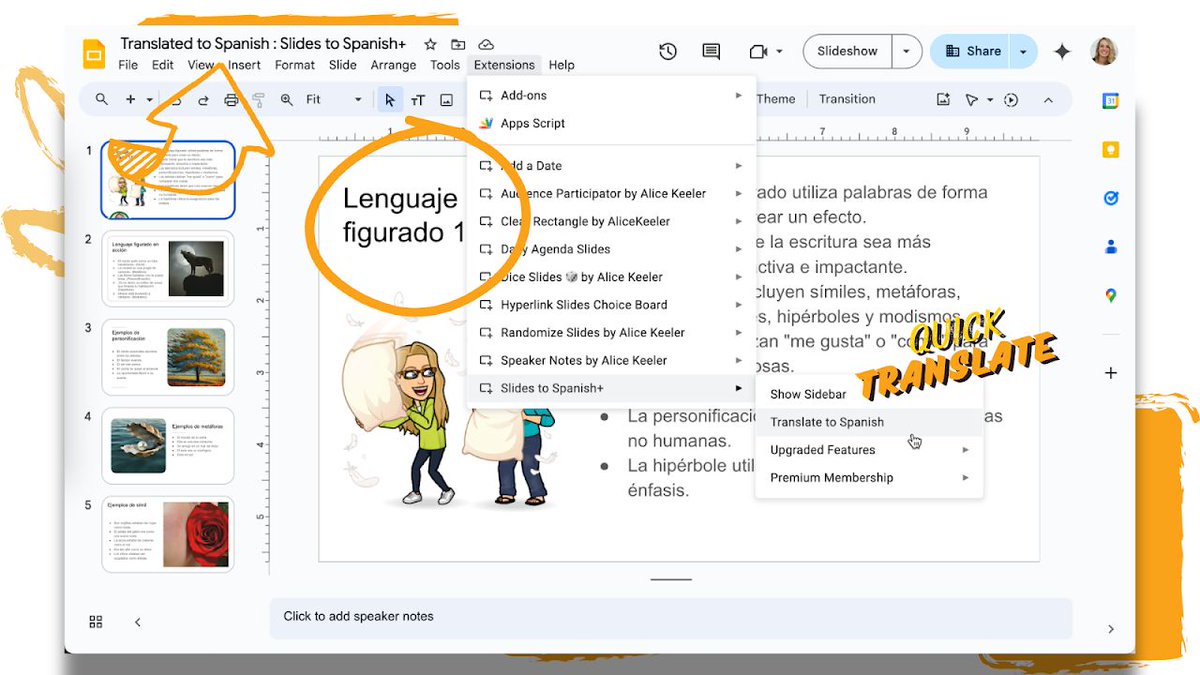1200x675 pixels.
Task: Open the Fit zoom dropdown
Action: click(357, 99)
